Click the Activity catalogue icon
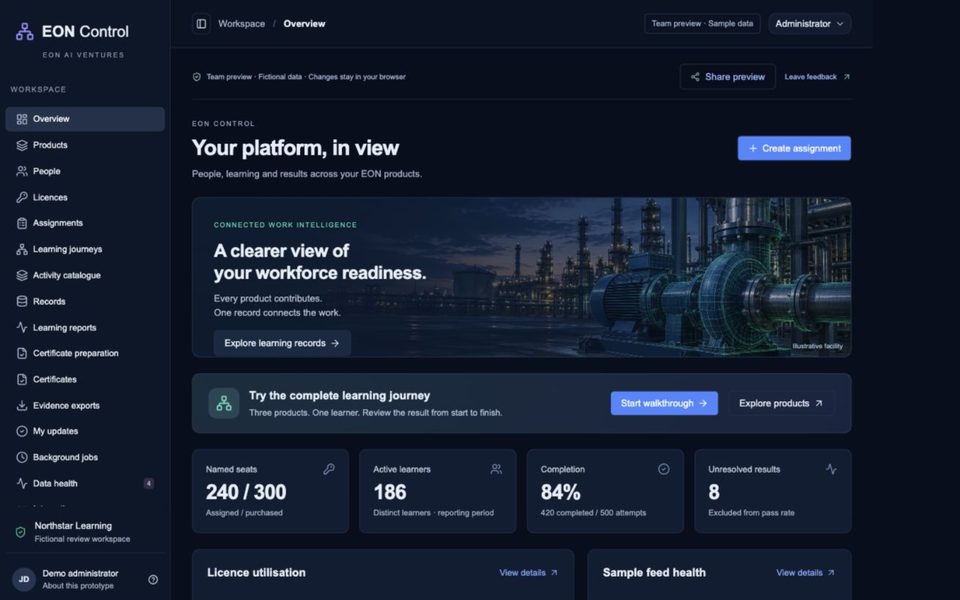960x600 pixels. point(22,276)
